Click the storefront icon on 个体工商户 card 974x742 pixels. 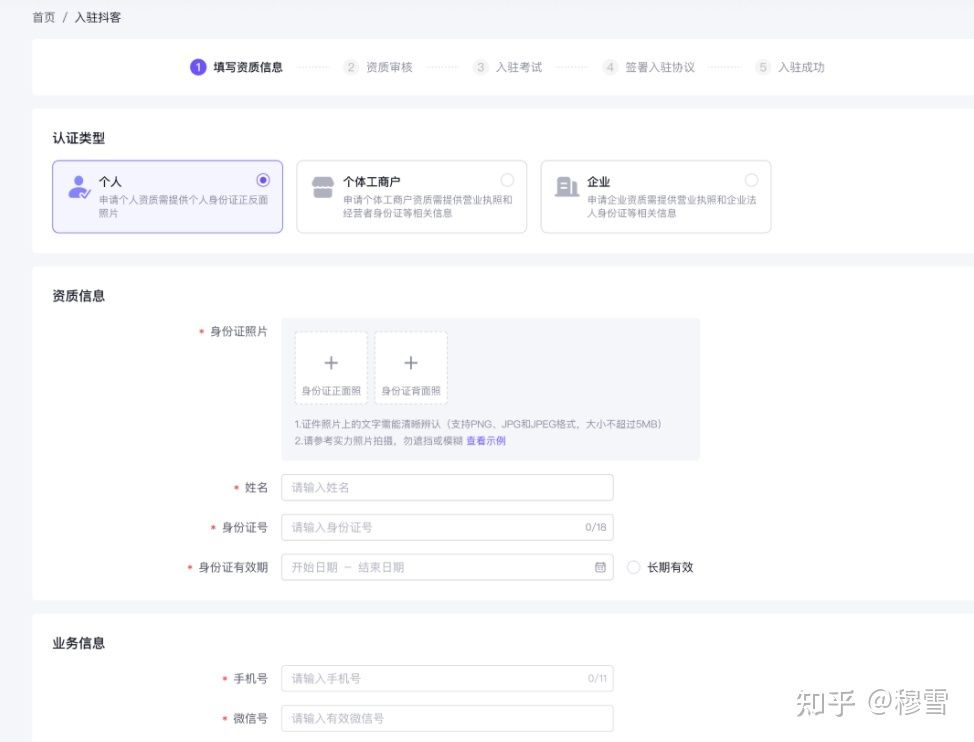click(x=324, y=185)
